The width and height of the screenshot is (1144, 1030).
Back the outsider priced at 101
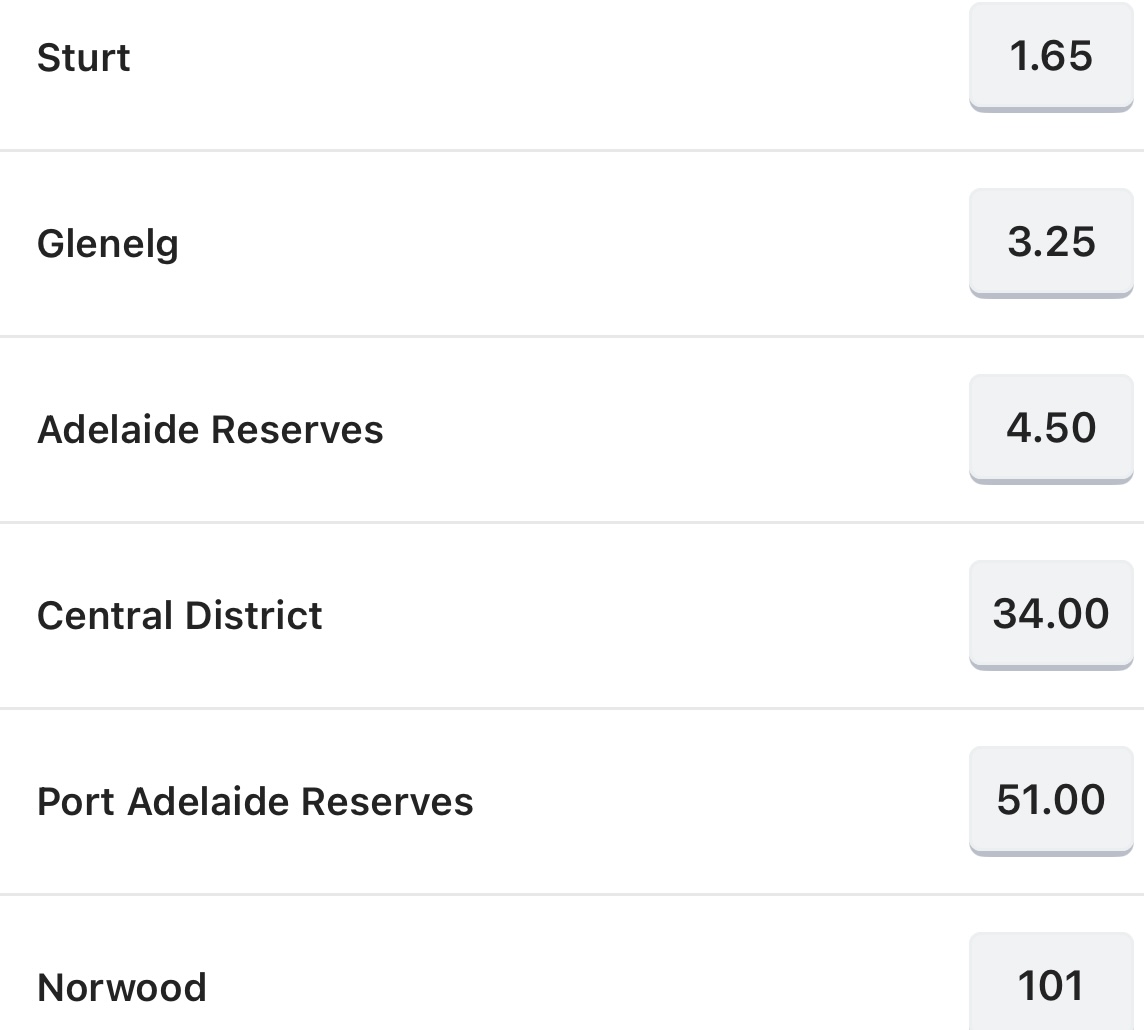pyautogui.click(x=1051, y=982)
